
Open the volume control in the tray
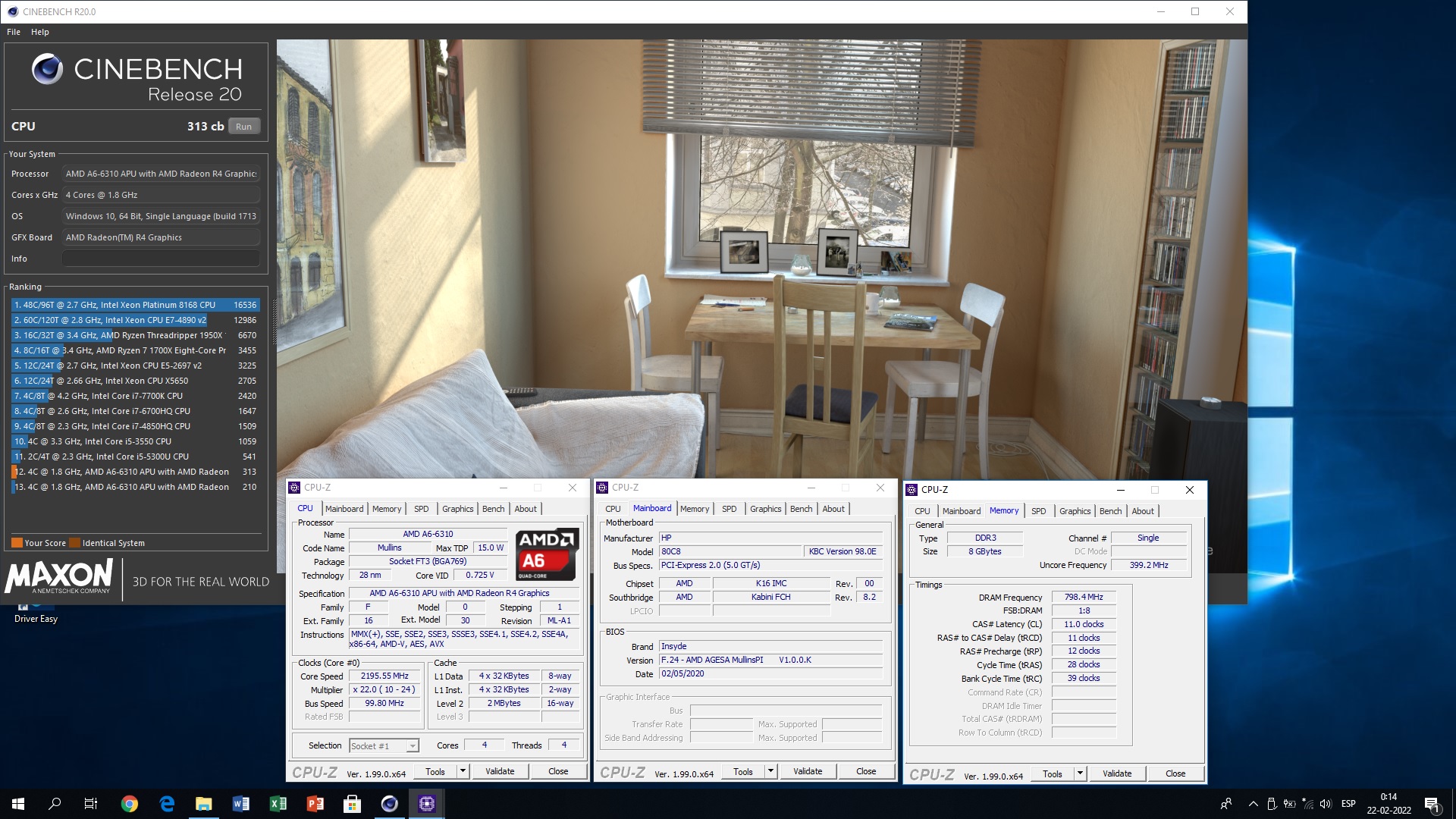1326,804
